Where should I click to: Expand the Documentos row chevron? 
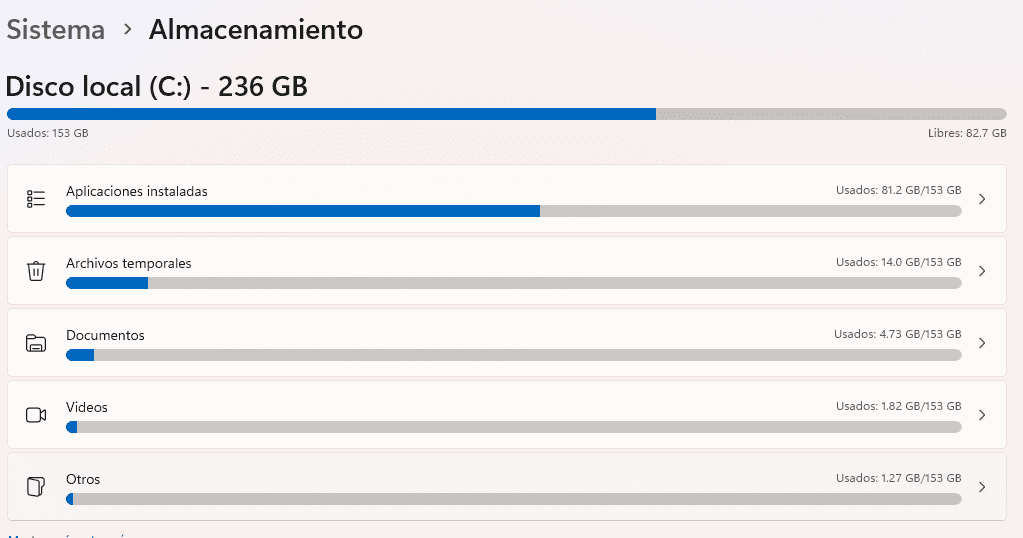pos(982,343)
